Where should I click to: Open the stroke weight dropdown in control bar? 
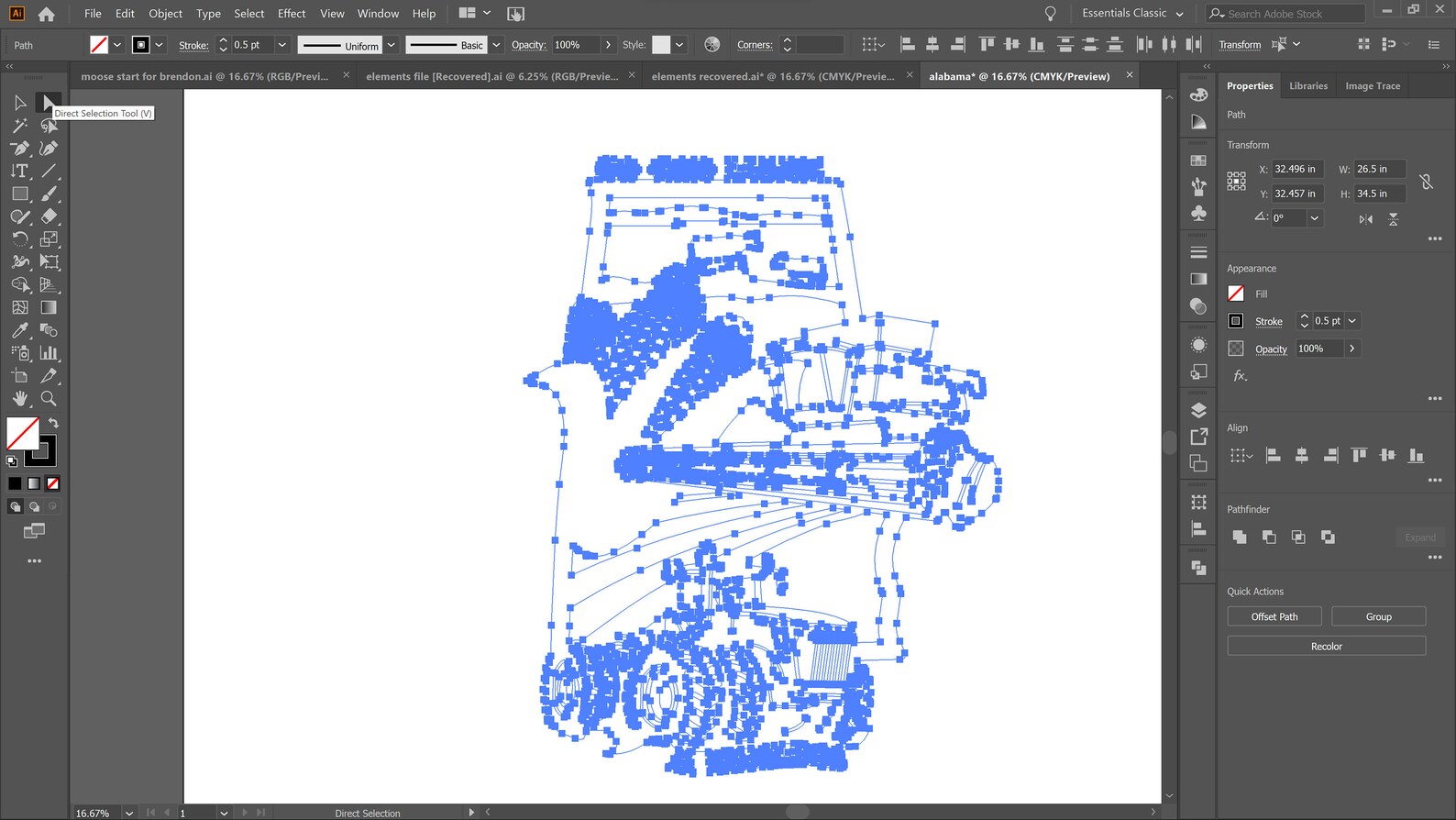point(281,45)
